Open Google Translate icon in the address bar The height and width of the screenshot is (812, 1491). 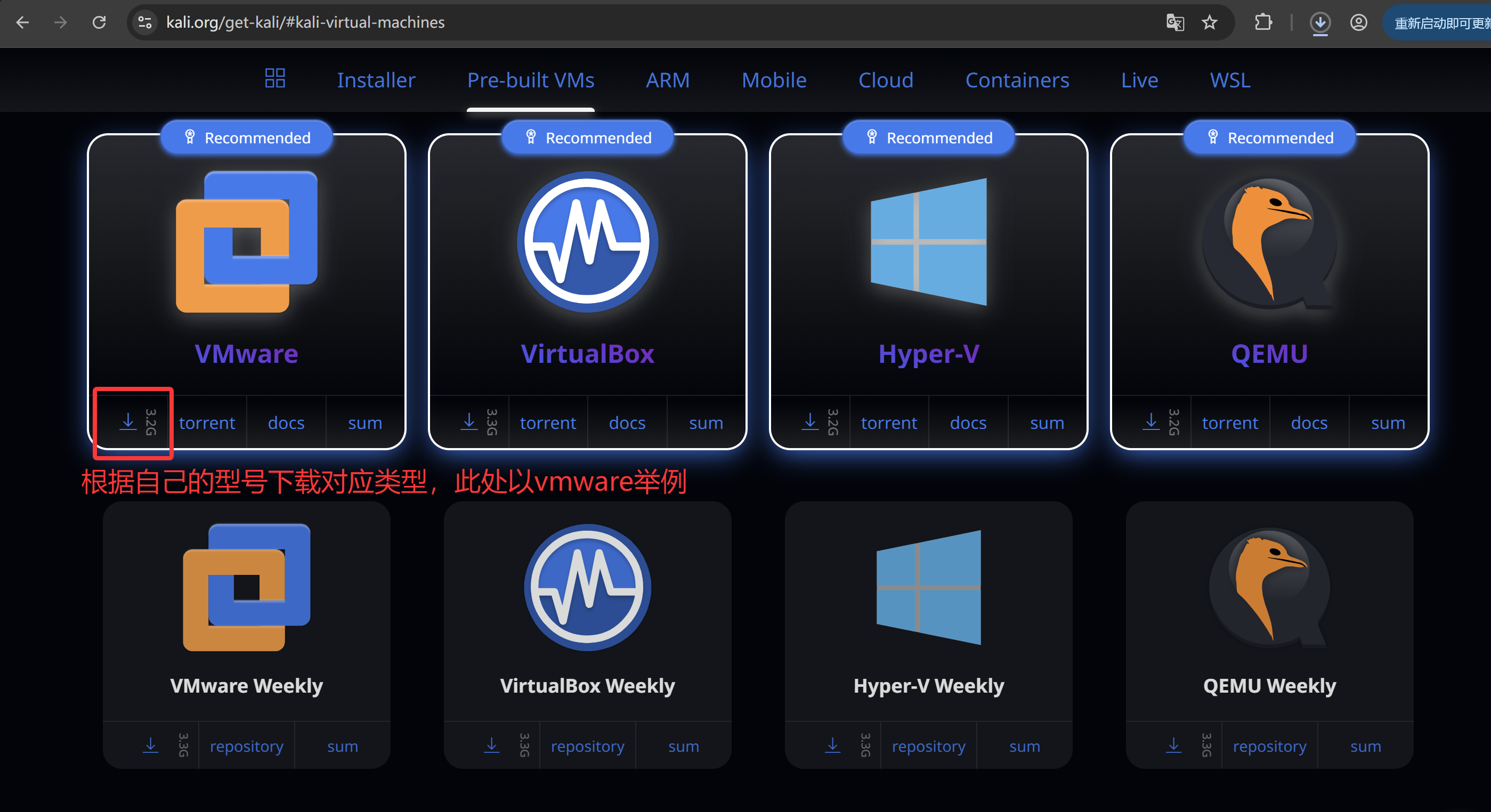point(1174,22)
